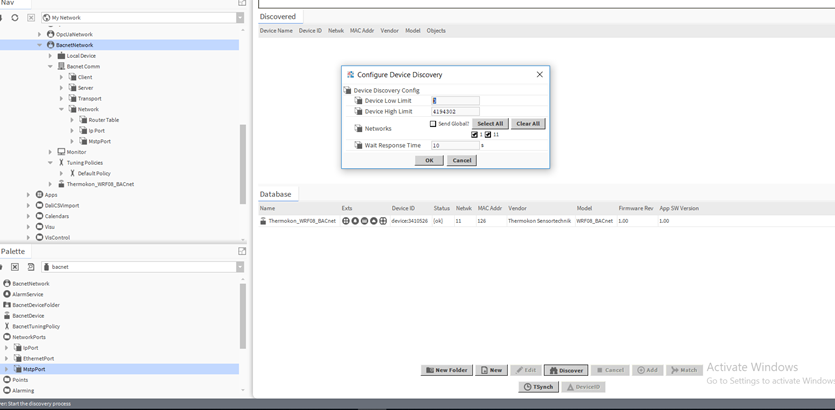Click the TSynch button
The image size is (835, 410).
[x=538, y=387]
